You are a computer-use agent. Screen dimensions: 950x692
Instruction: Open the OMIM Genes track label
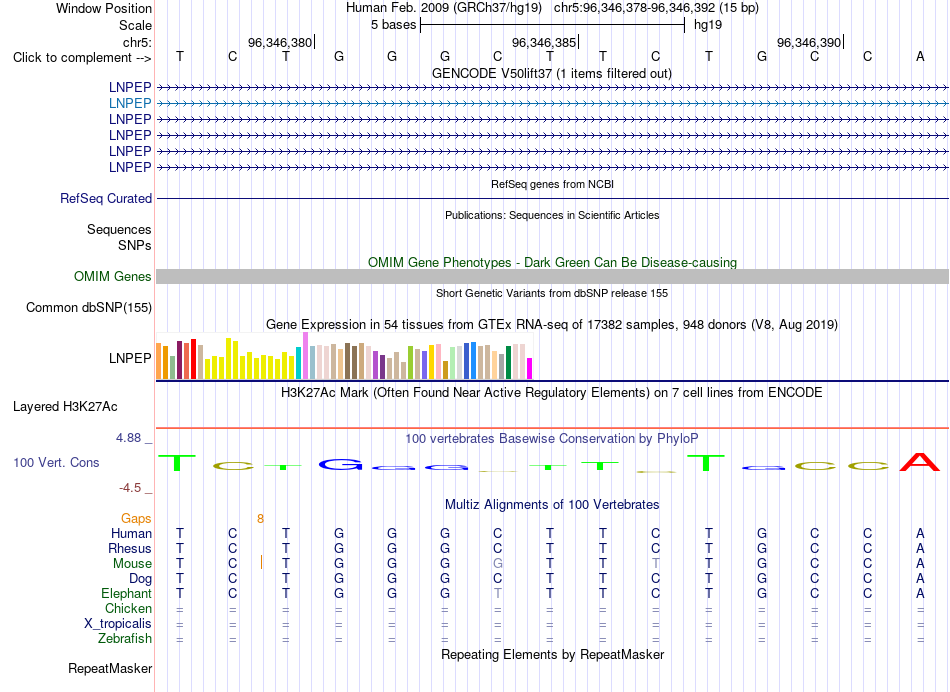pos(113,276)
